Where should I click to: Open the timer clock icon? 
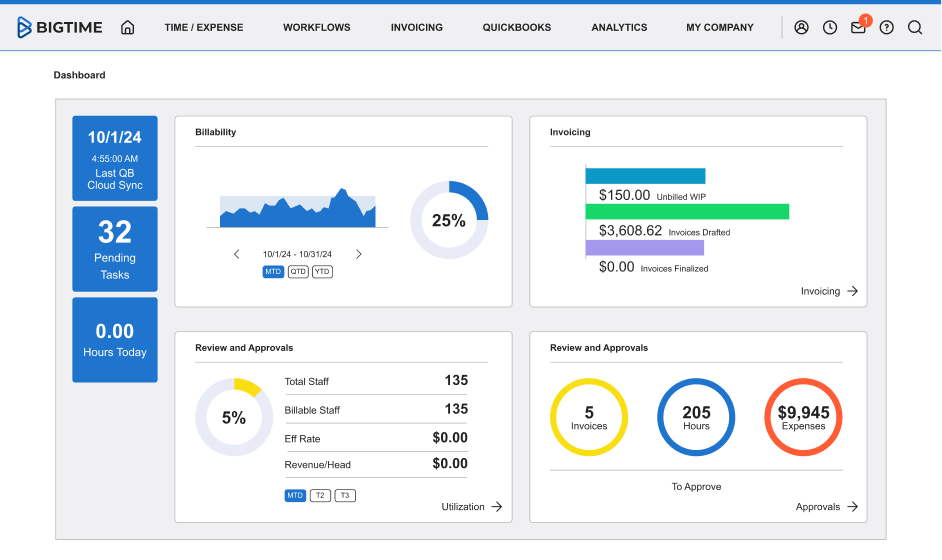(830, 27)
